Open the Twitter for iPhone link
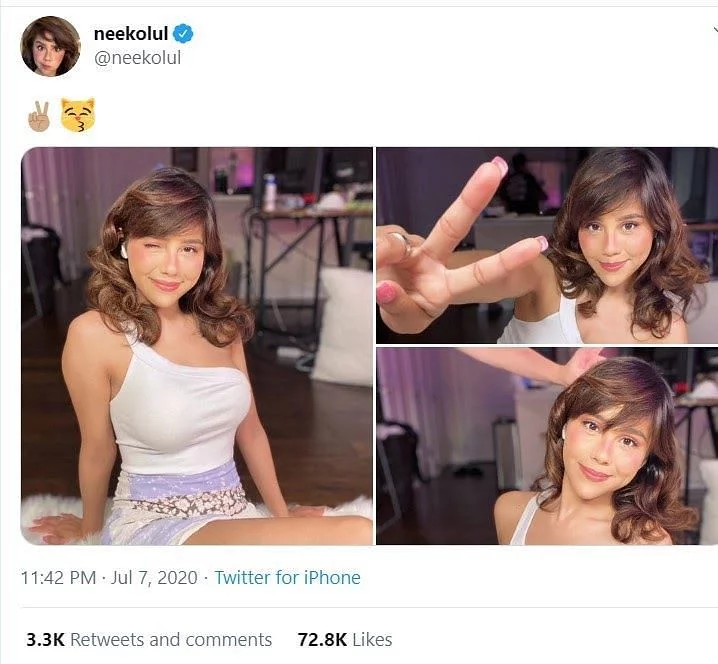Viewport: 718px width, 664px height. pos(288,577)
